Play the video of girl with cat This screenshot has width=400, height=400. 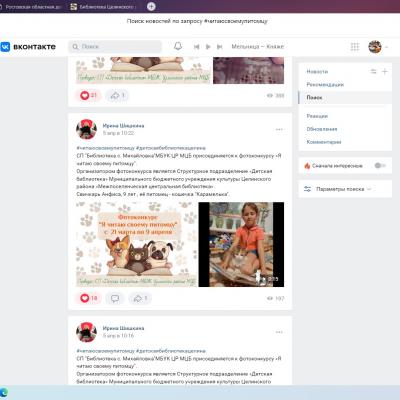pos(241,244)
